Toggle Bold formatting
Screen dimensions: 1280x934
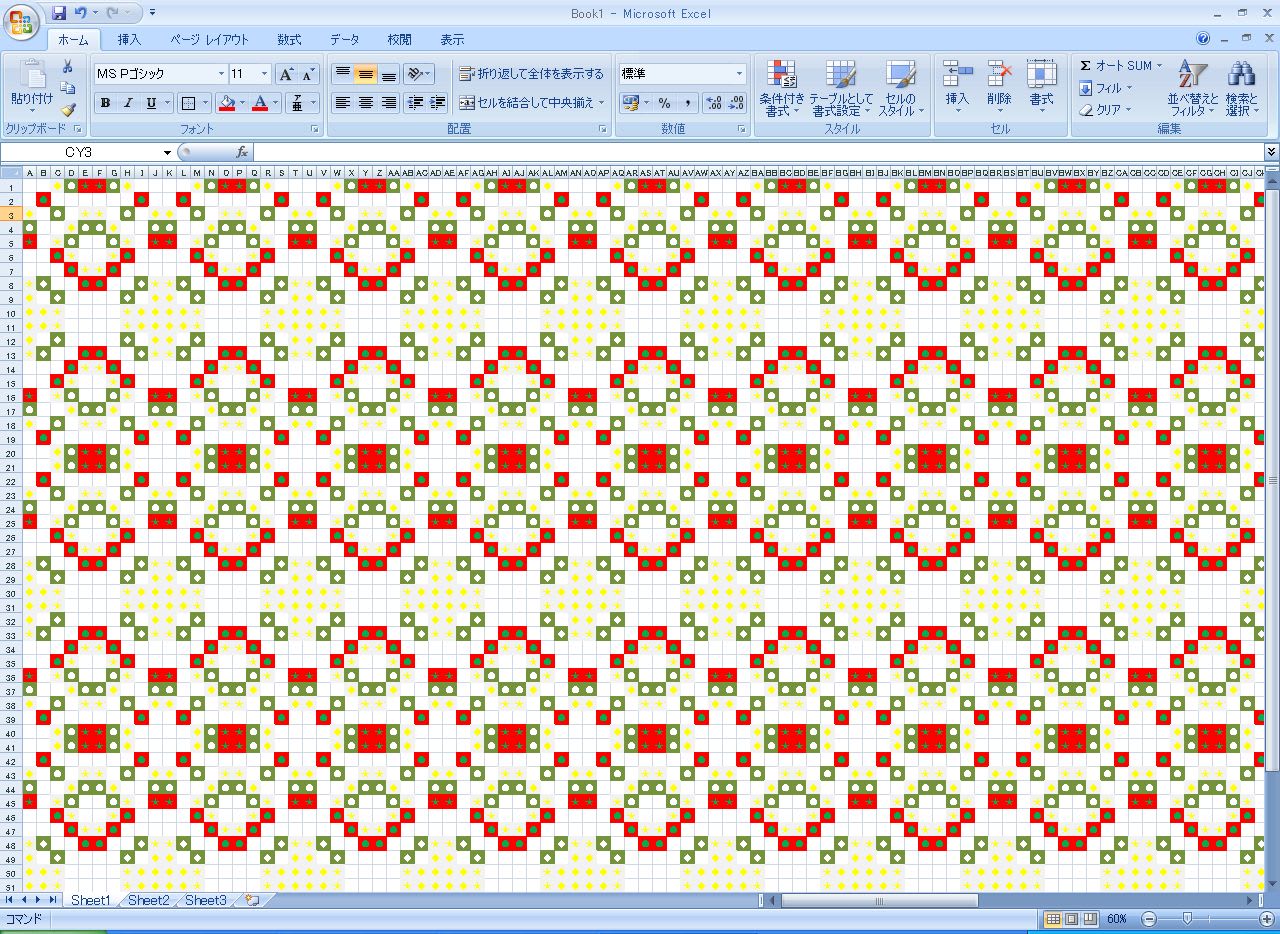(x=105, y=103)
